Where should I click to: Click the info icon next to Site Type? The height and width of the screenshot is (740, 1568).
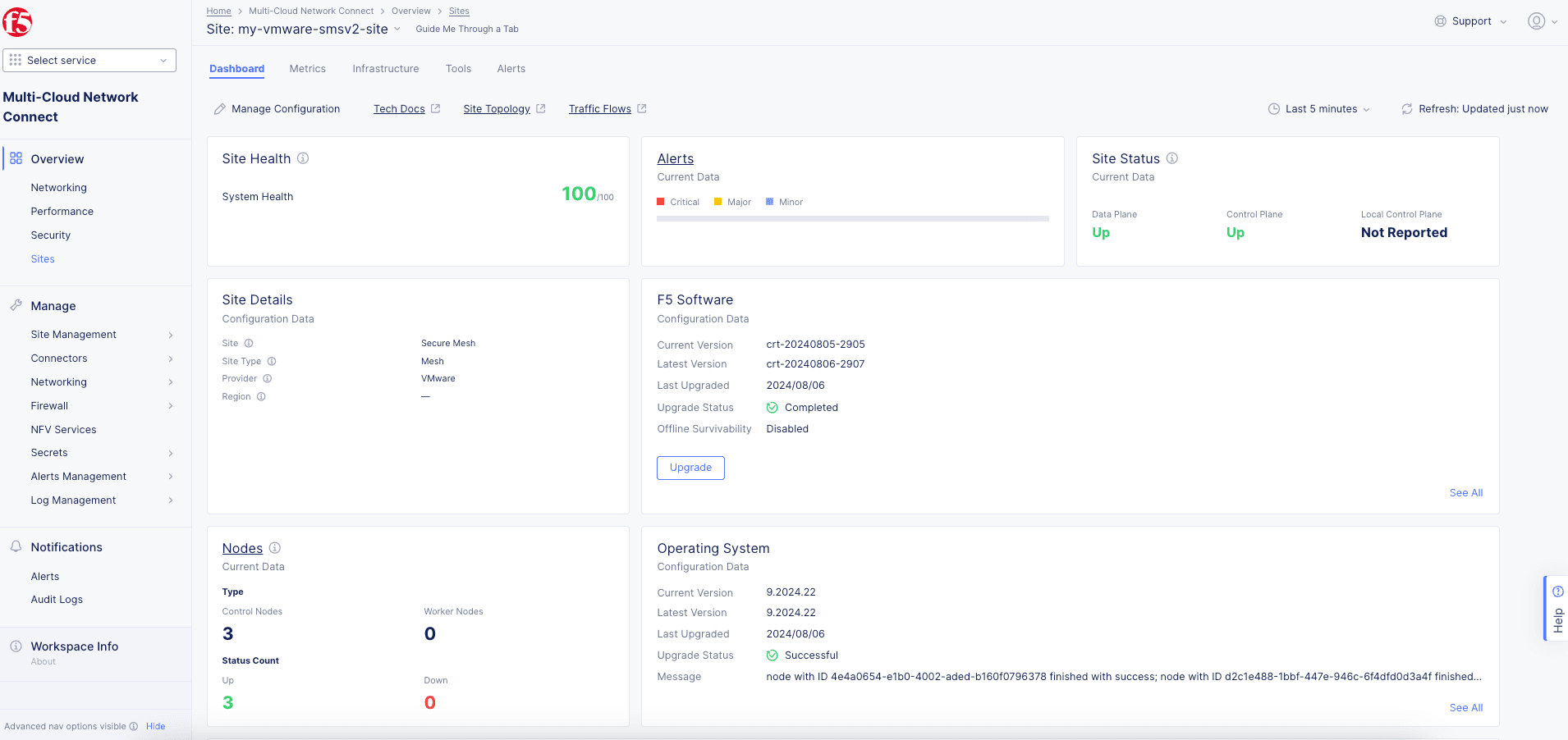(272, 362)
